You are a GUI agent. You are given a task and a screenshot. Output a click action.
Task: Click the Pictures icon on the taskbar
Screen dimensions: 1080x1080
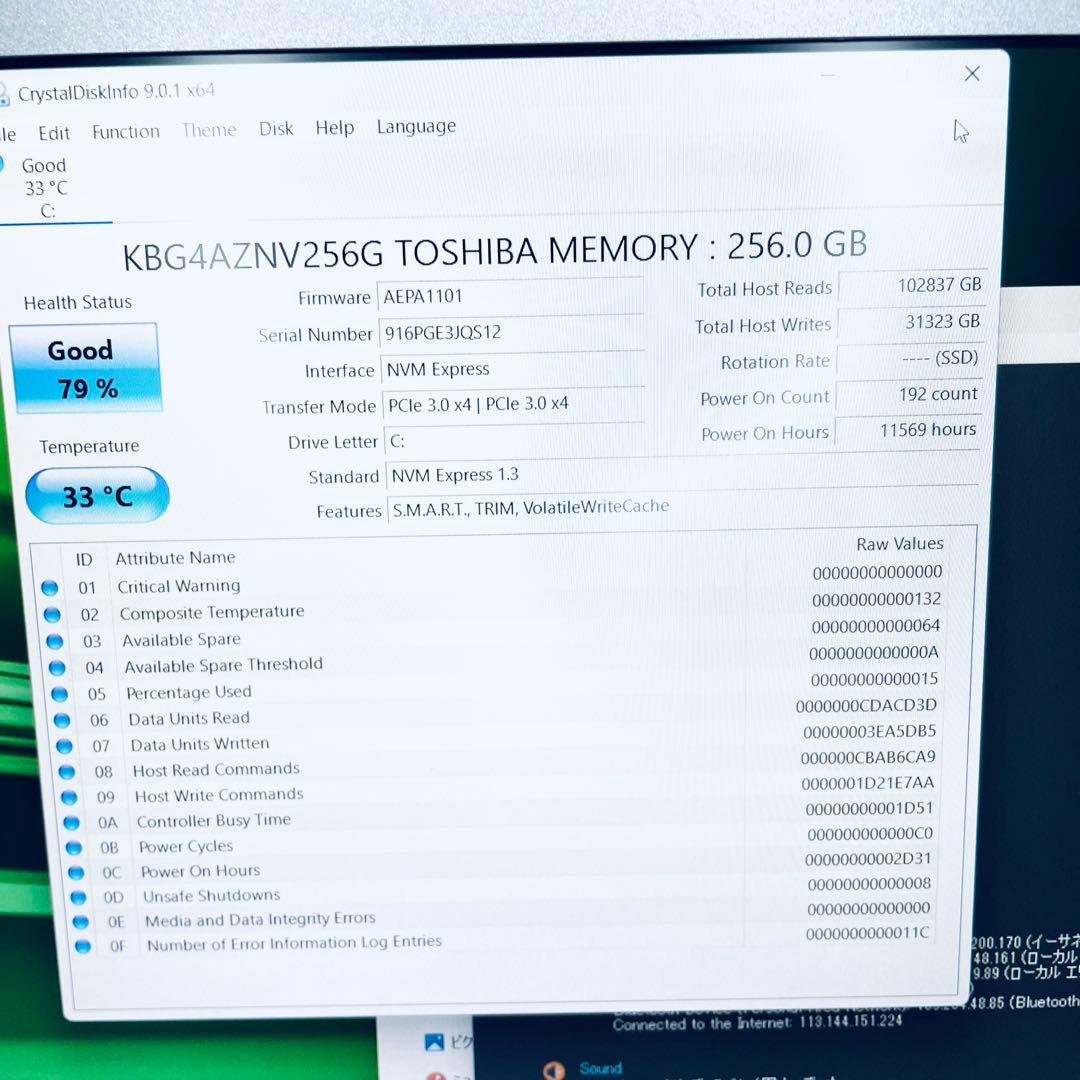pos(435,1042)
